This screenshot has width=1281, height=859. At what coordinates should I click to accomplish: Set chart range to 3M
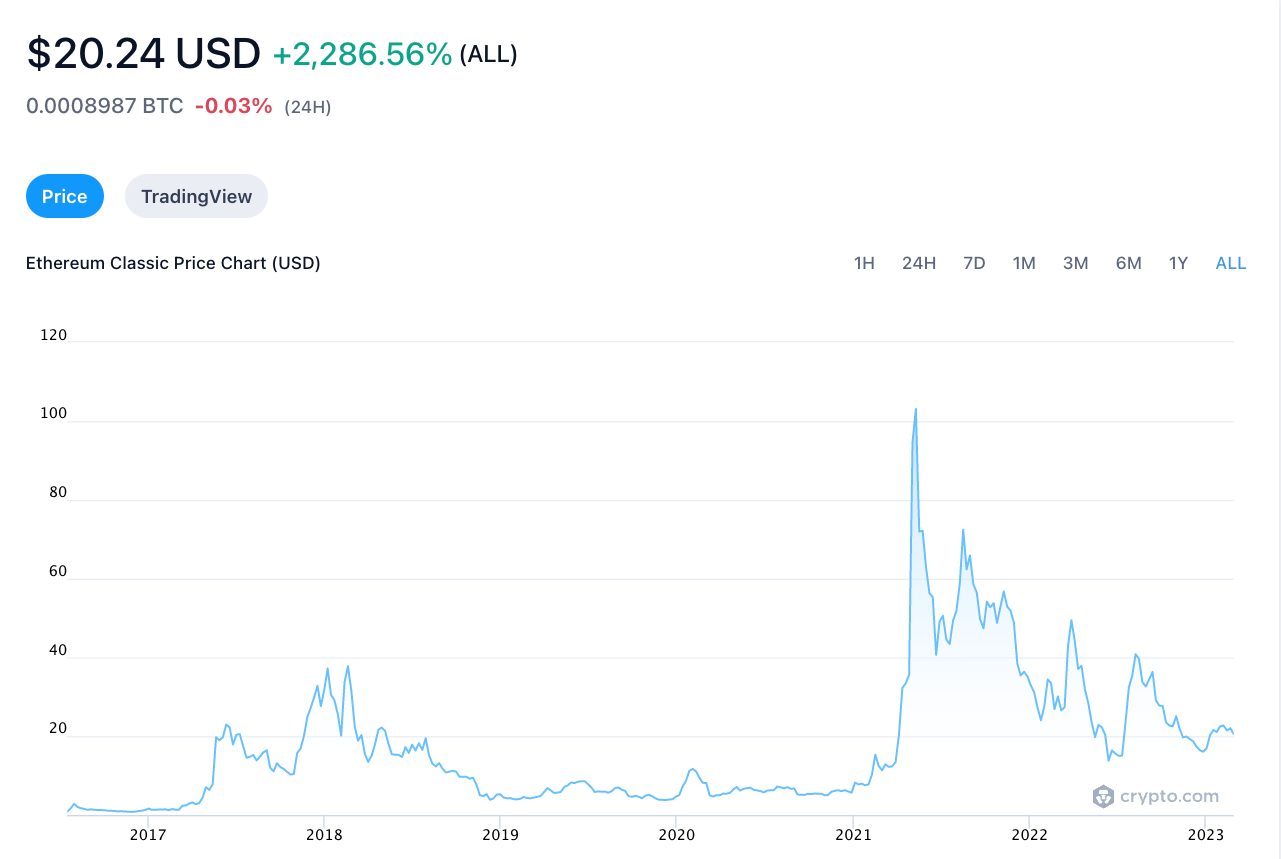(x=1076, y=263)
